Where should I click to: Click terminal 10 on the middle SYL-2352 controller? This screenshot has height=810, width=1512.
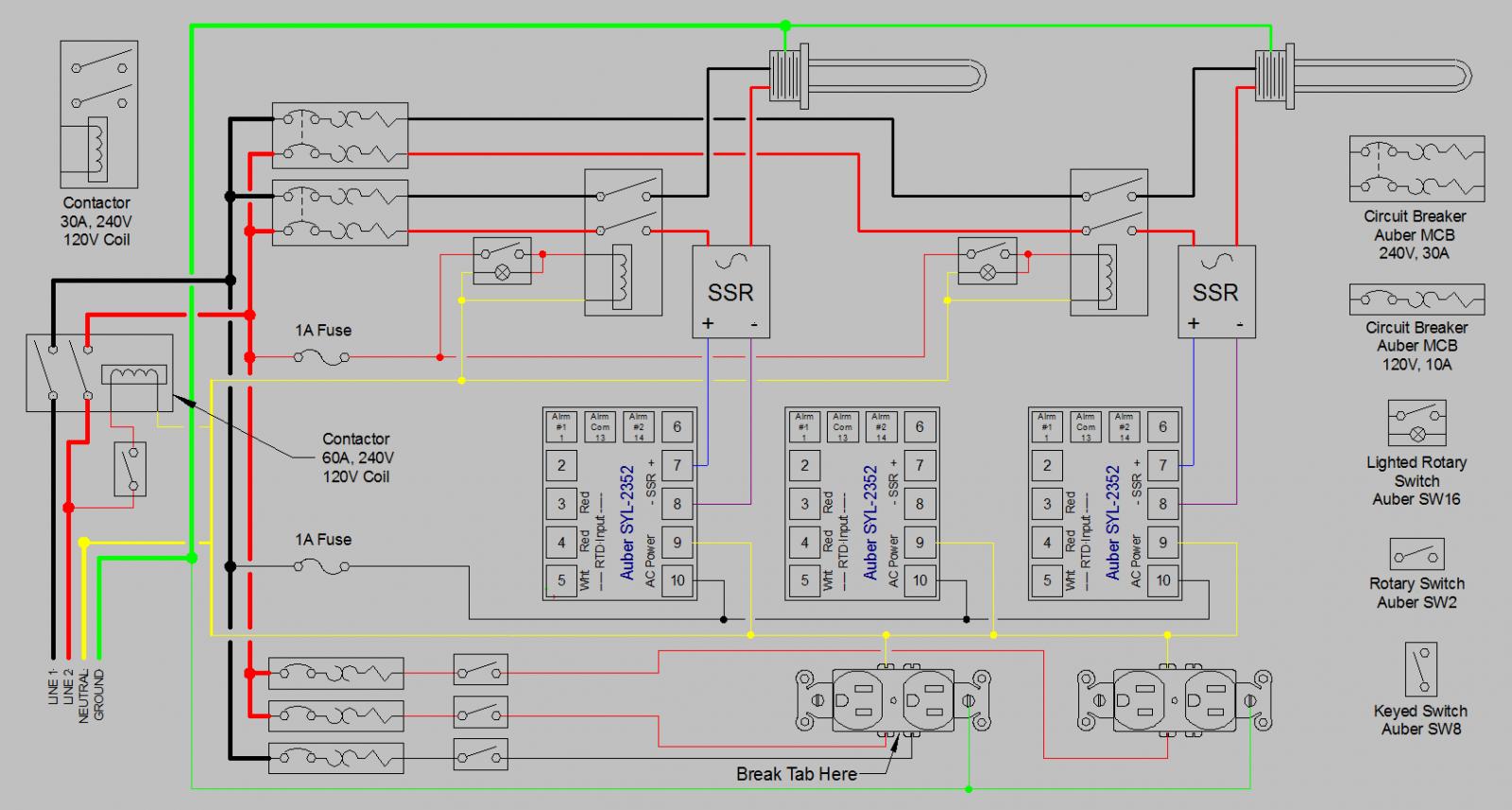pyautogui.click(x=919, y=580)
